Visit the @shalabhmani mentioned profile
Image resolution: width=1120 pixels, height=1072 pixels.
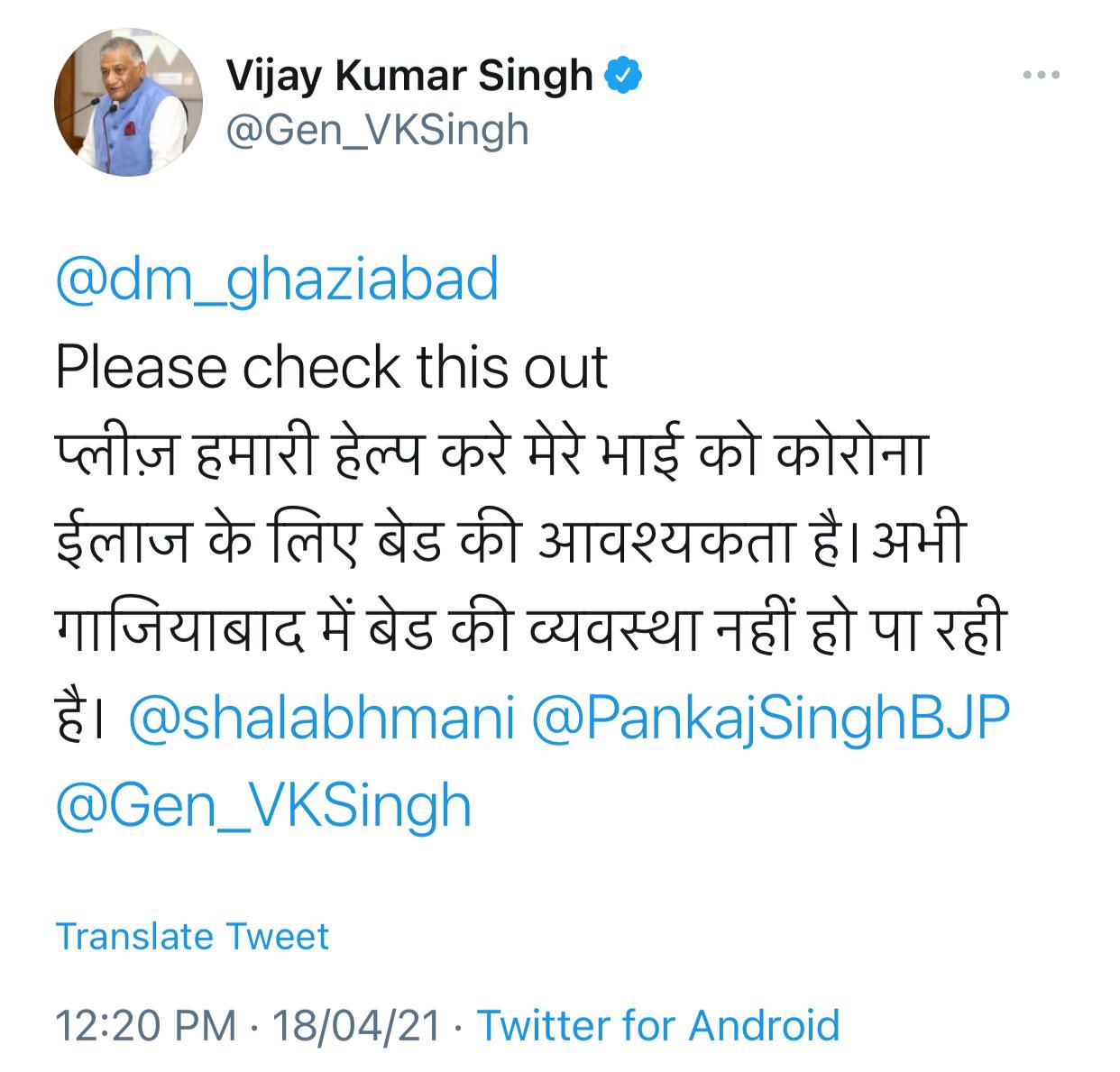pos(321,719)
